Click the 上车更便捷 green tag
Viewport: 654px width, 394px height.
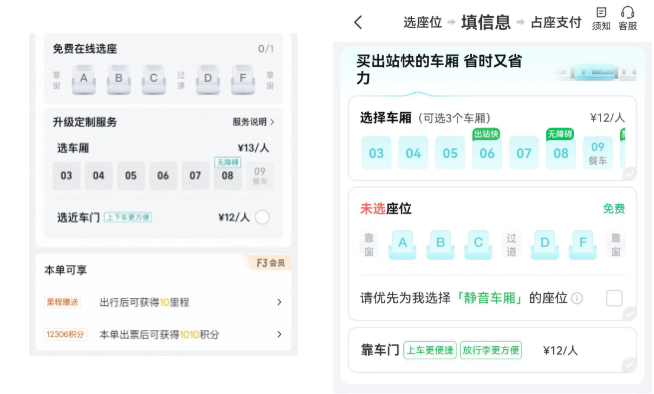point(430,350)
